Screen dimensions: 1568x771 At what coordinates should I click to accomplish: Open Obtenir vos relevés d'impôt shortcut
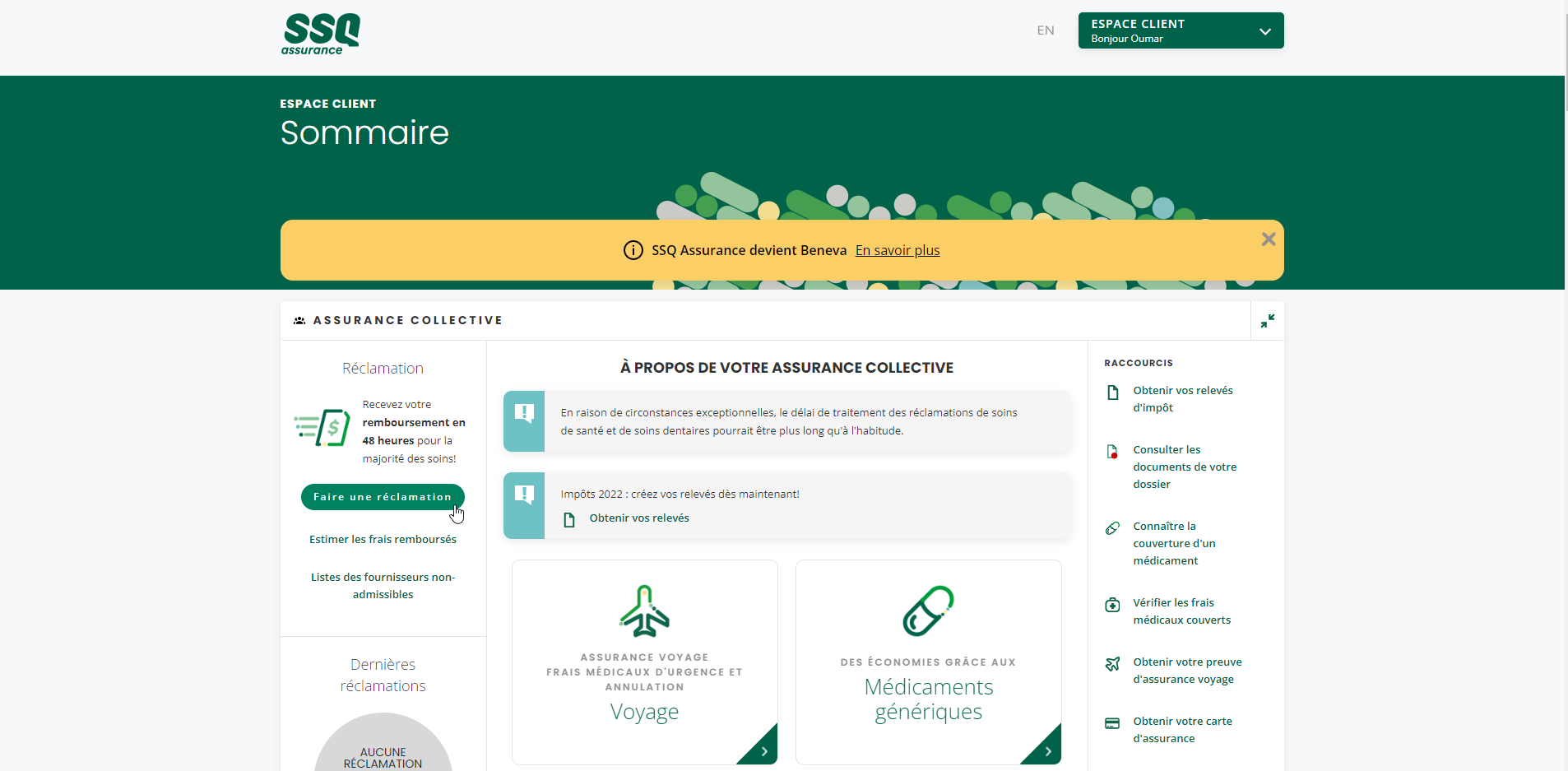[1183, 399]
